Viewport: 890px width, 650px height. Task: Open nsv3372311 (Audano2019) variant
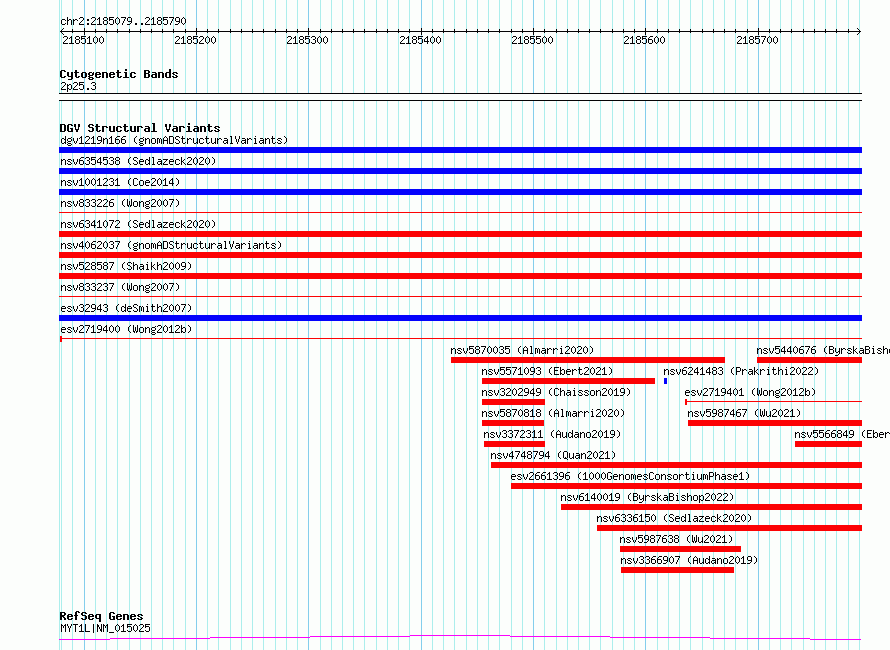click(x=552, y=434)
